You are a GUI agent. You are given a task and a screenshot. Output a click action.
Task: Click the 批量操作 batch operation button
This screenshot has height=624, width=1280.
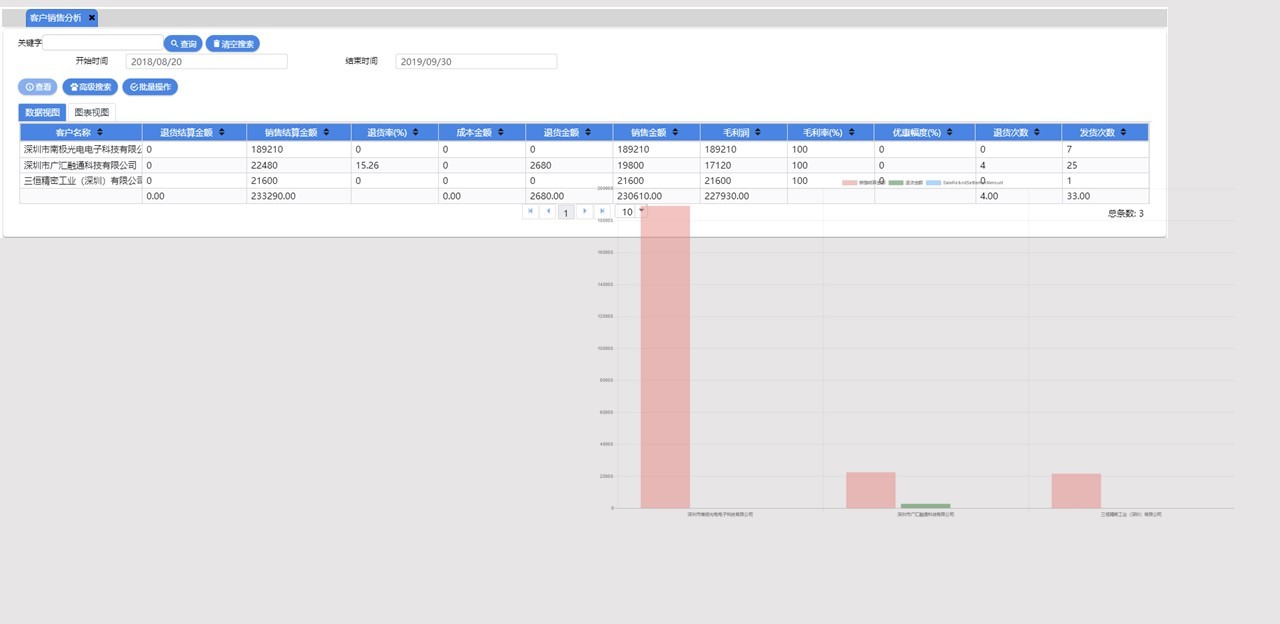click(x=150, y=87)
